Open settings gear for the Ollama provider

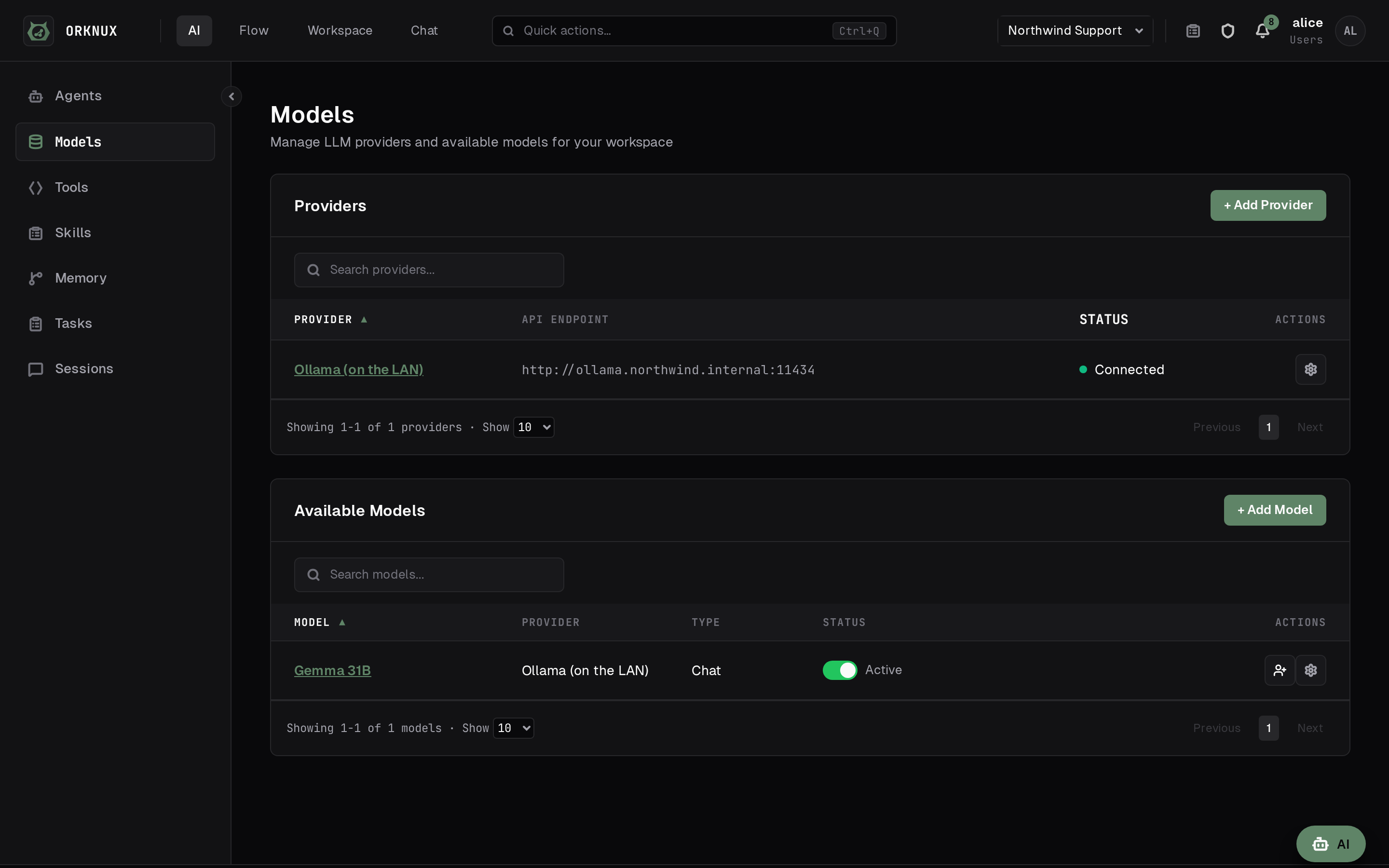coord(1310,369)
